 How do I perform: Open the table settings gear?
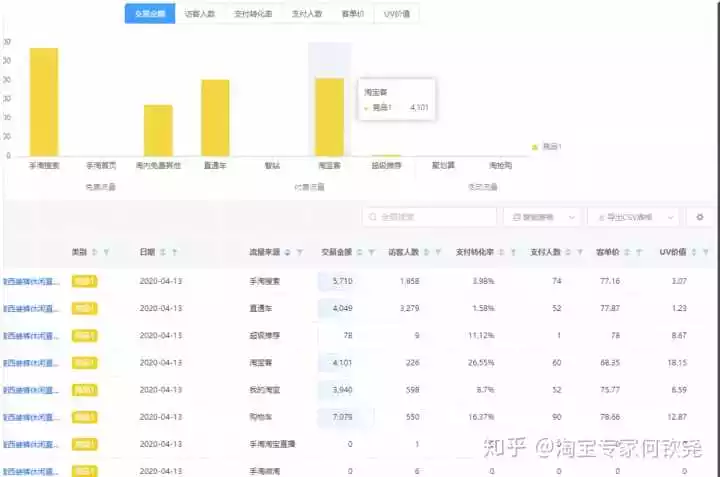(699, 217)
